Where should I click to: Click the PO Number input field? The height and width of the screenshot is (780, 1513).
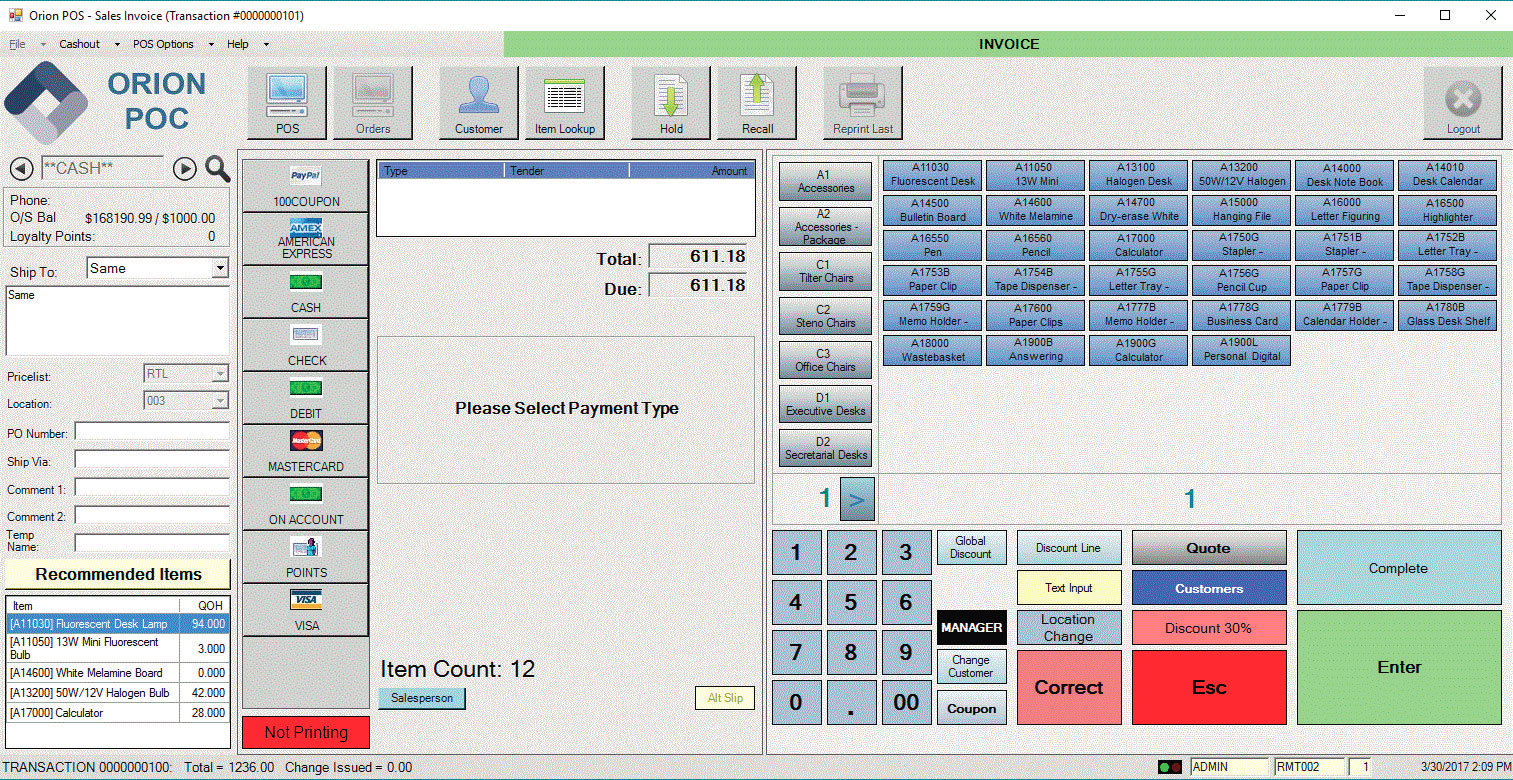point(152,433)
